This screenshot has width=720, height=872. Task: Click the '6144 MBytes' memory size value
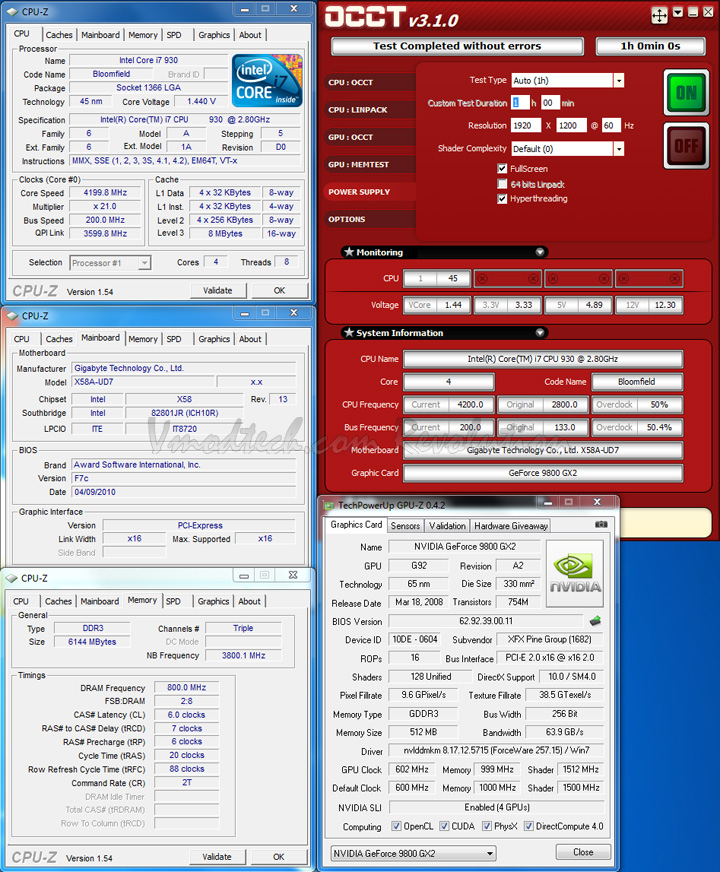pos(92,642)
